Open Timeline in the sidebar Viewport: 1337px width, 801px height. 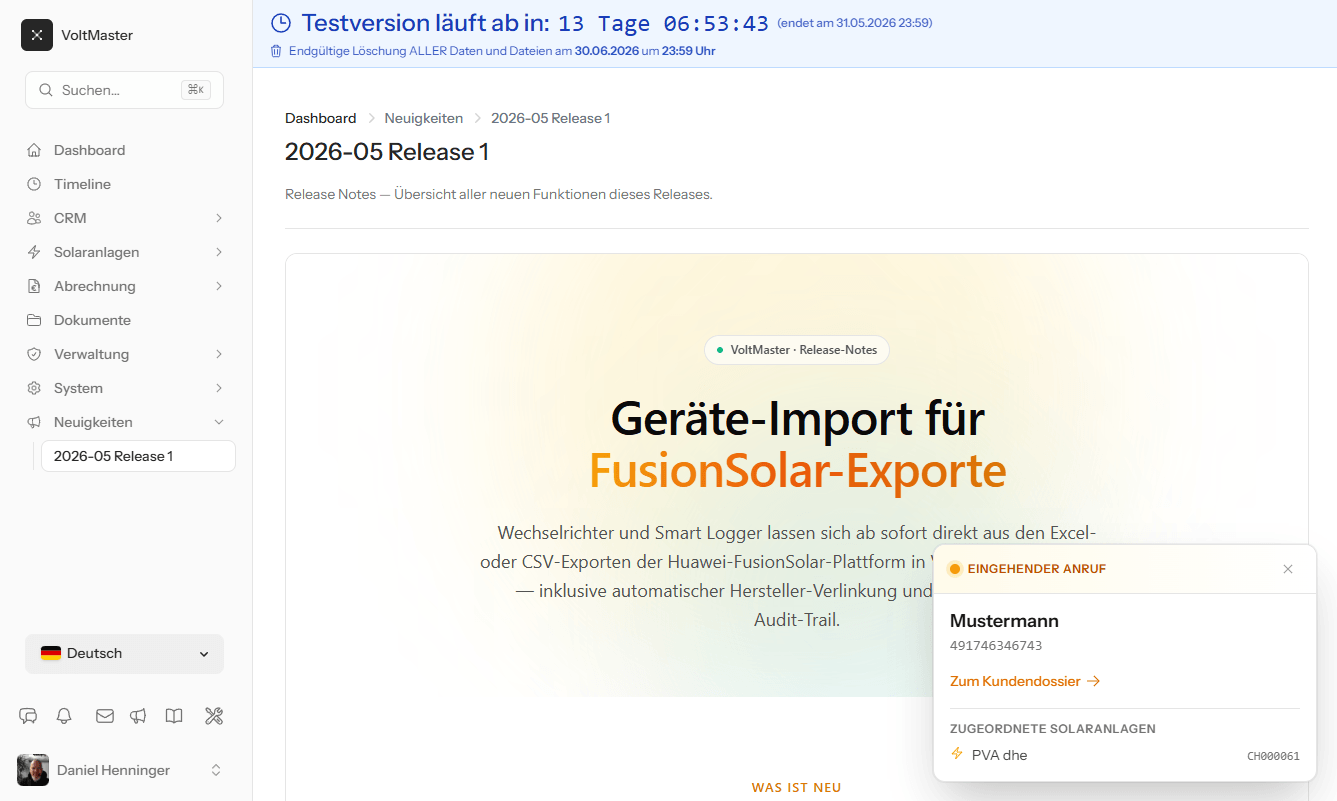(125, 184)
